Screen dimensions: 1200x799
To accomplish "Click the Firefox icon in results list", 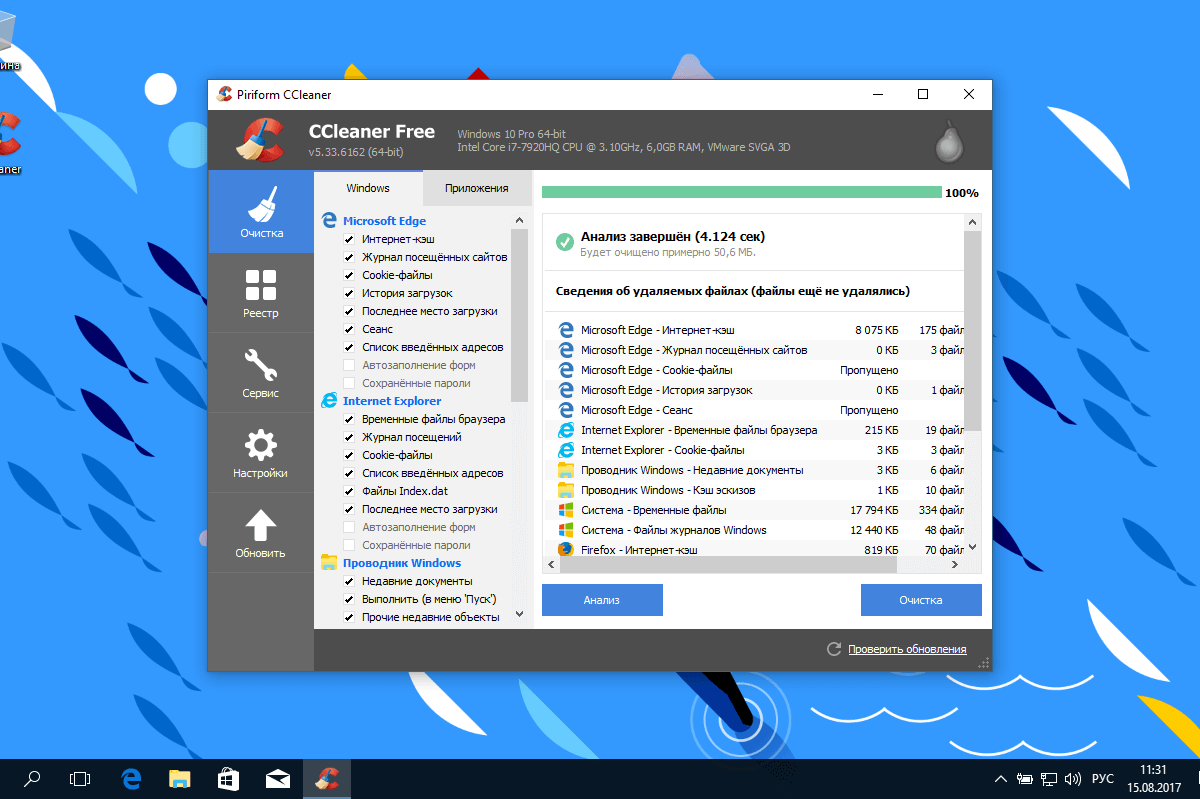I will pyautogui.click(x=565, y=550).
